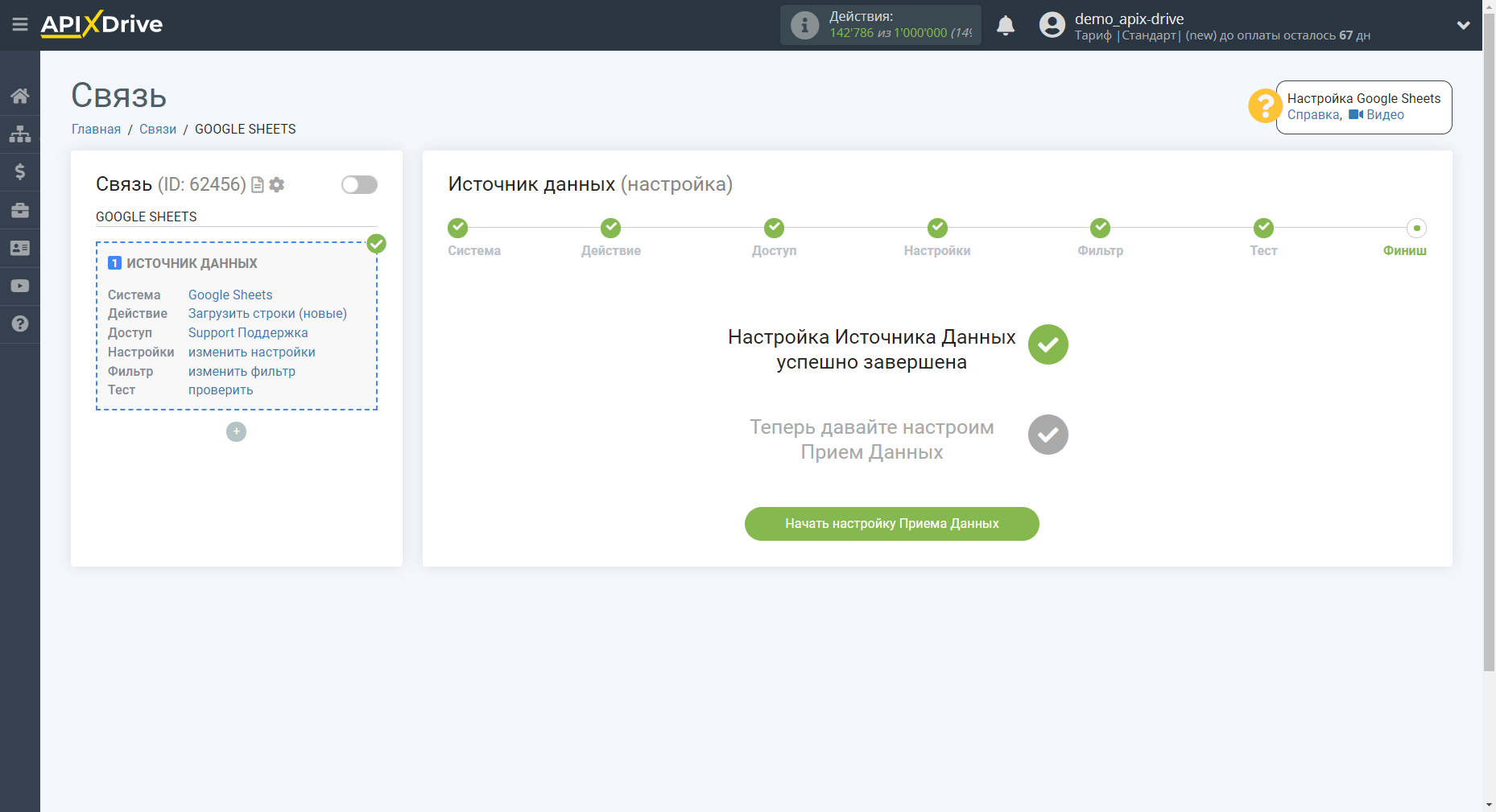1496x812 pixels.
Task: Toggle the connection on/off switch
Action: coord(359,185)
